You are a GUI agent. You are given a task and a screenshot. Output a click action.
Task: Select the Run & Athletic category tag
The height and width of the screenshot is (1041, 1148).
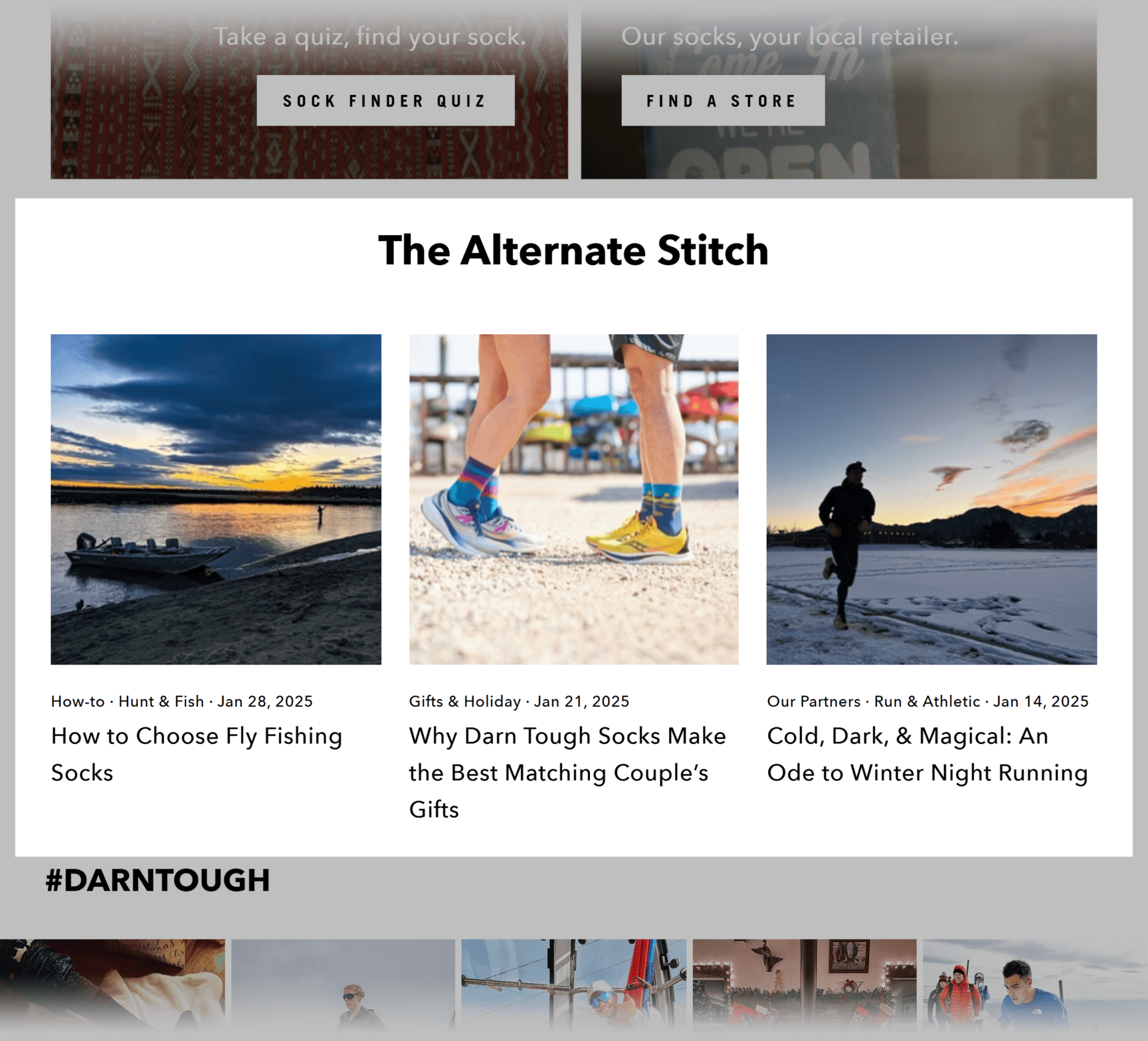coord(927,701)
